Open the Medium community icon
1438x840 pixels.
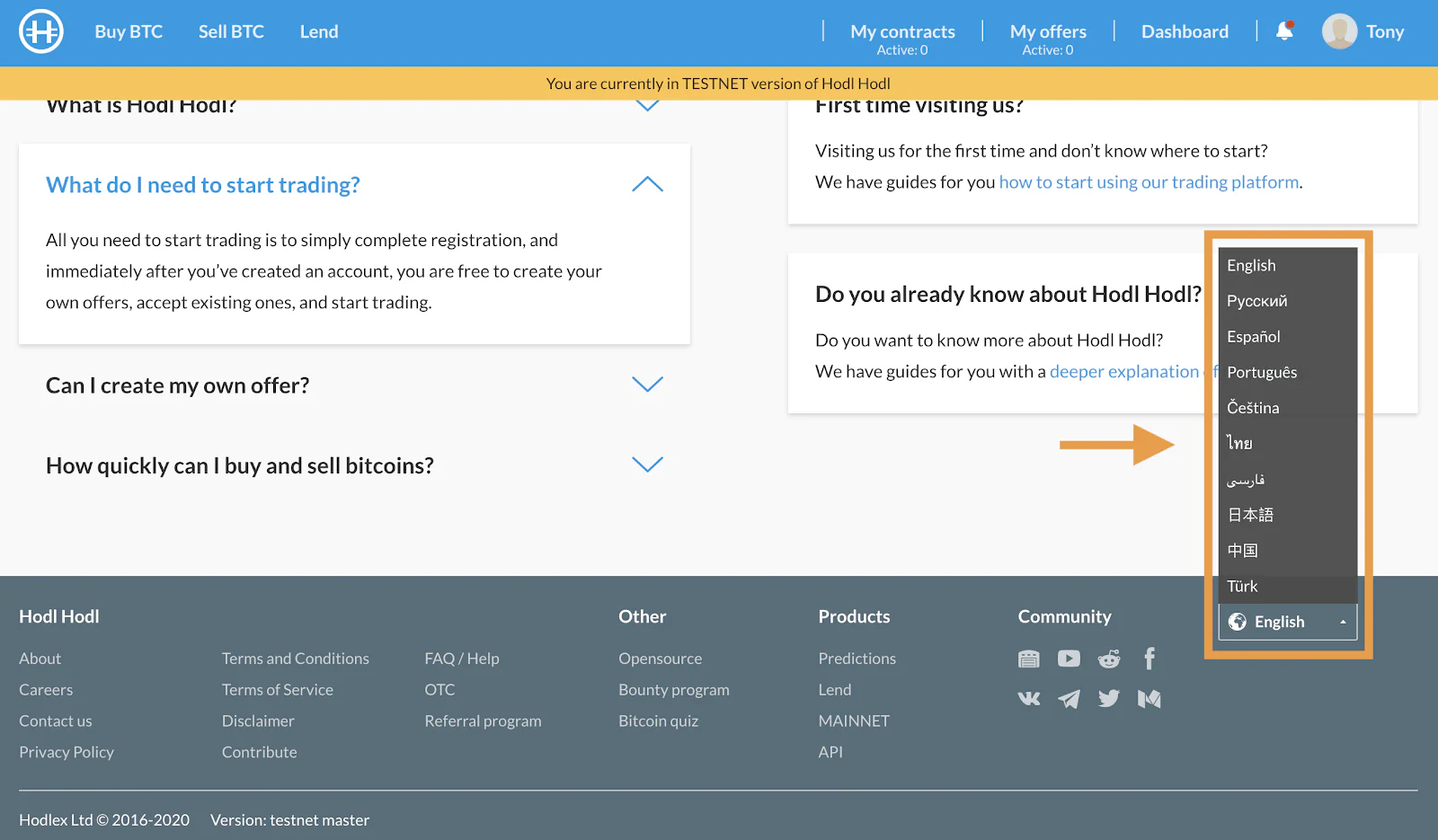pyautogui.click(x=1150, y=698)
